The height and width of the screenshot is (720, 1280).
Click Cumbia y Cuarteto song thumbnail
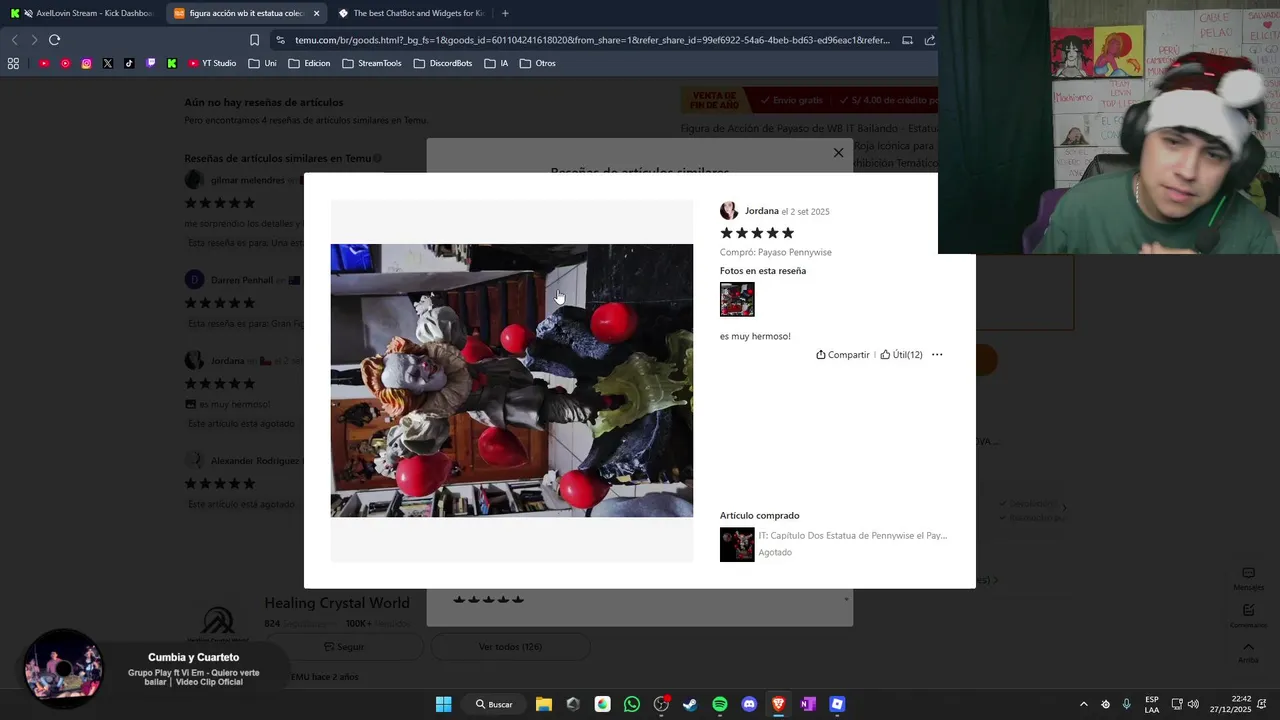click(64, 669)
